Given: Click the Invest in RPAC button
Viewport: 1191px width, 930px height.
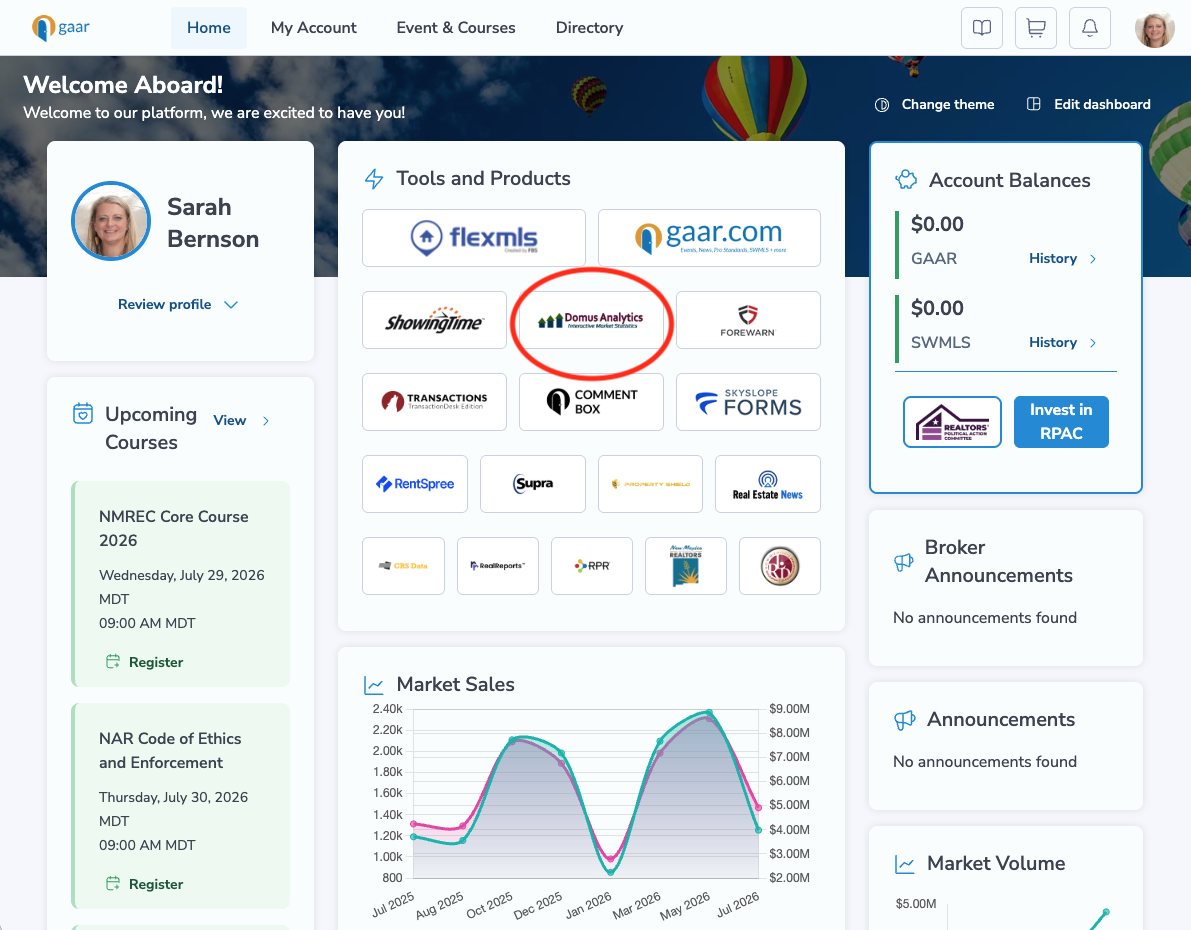Looking at the screenshot, I should 1061,422.
